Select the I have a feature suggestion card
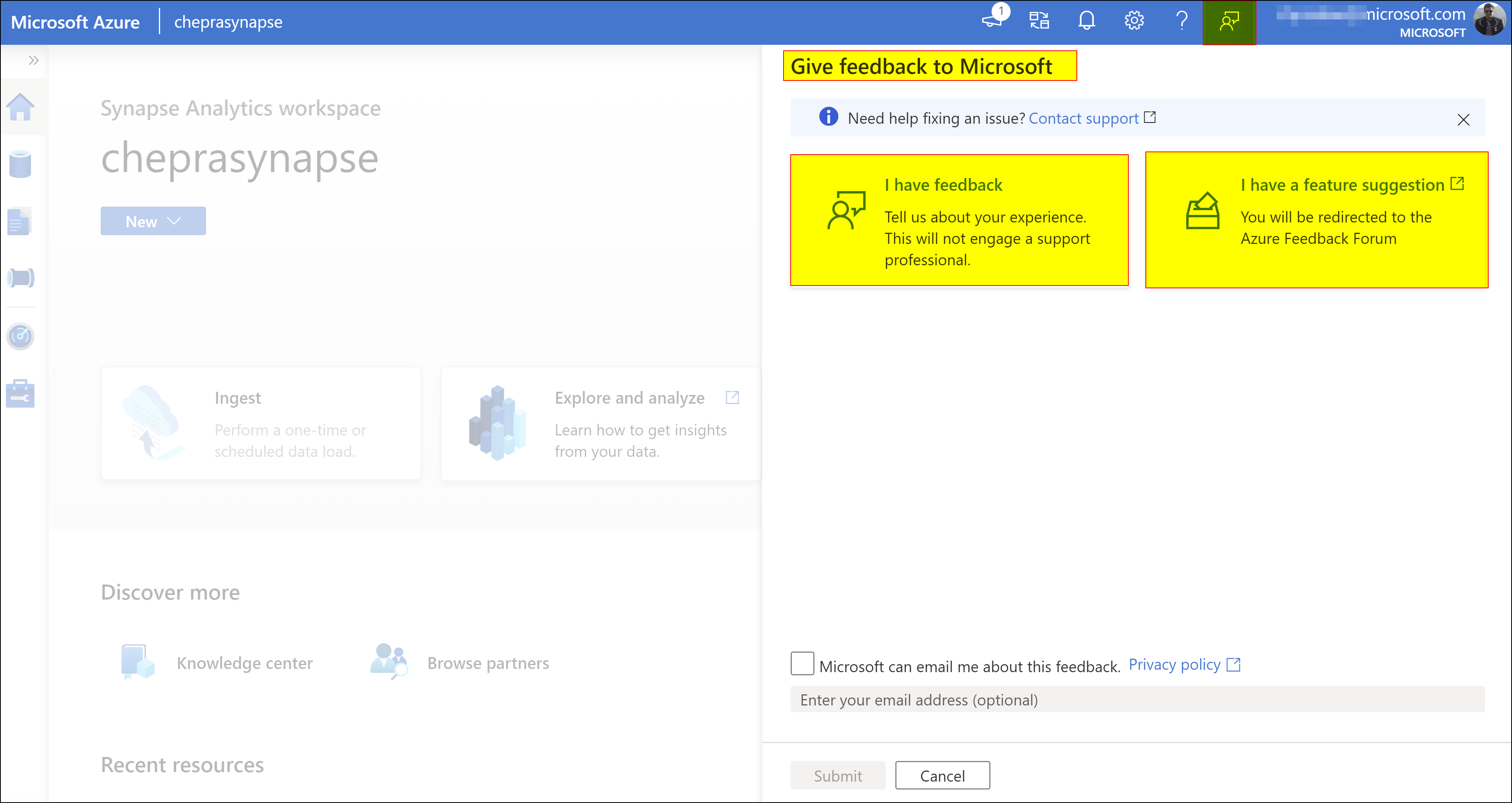 point(1317,220)
